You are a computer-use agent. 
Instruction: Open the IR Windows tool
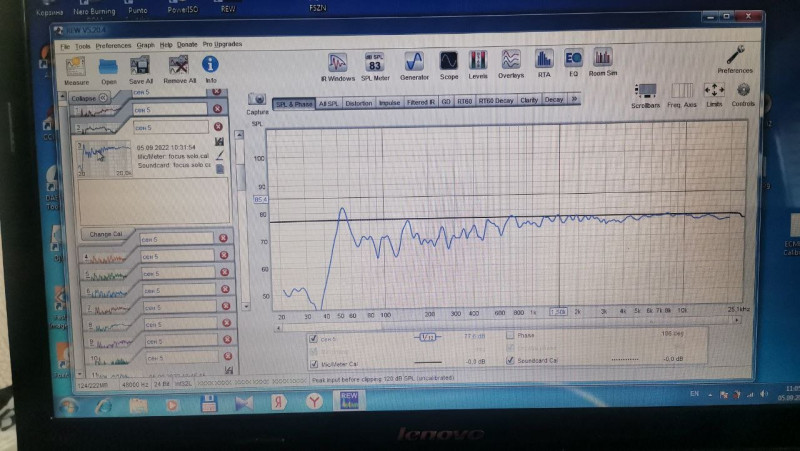click(x=337, y=63)
